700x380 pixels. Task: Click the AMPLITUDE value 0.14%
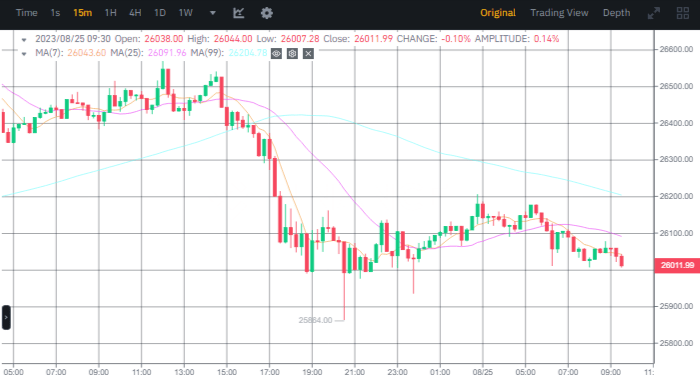pos(546,39)
